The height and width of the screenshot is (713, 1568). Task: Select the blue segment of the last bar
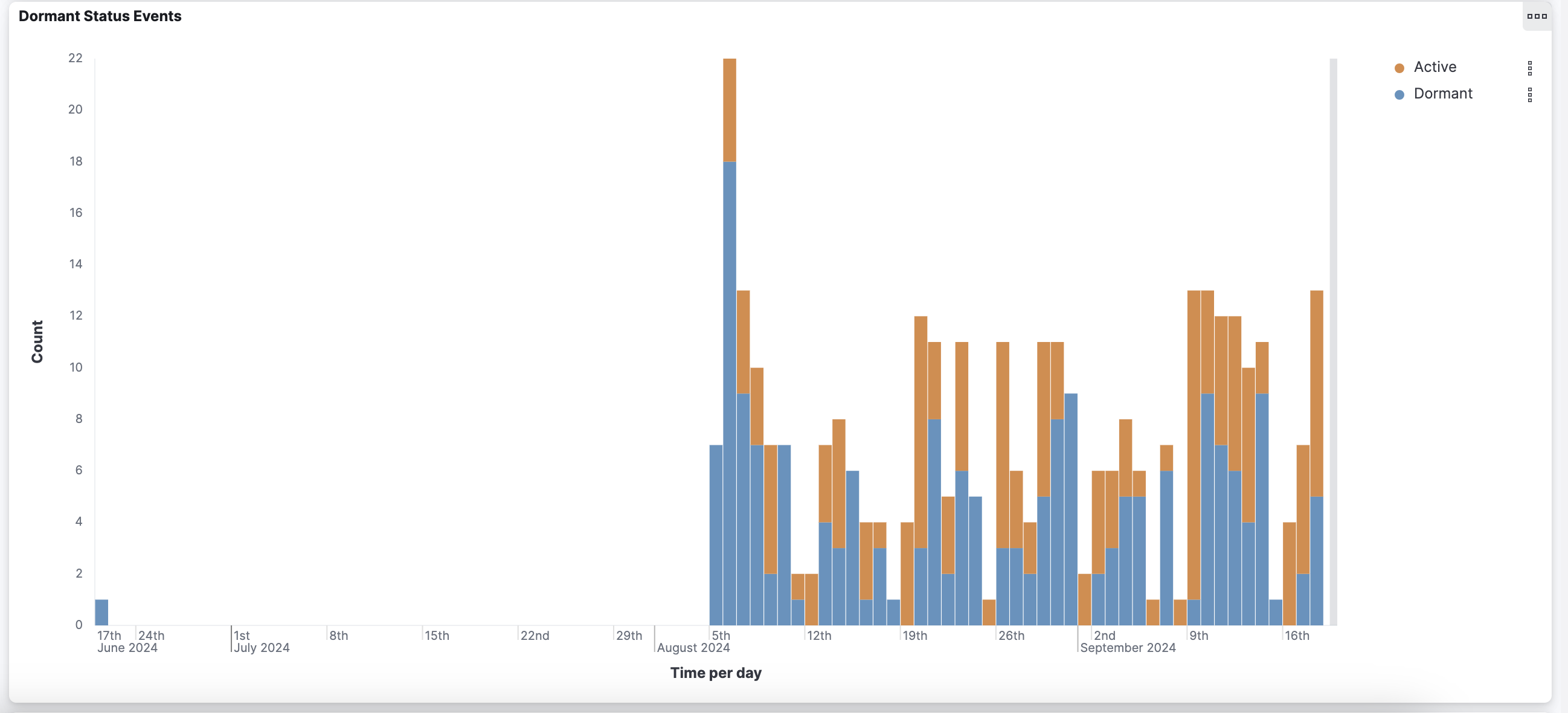point(1316,560)
